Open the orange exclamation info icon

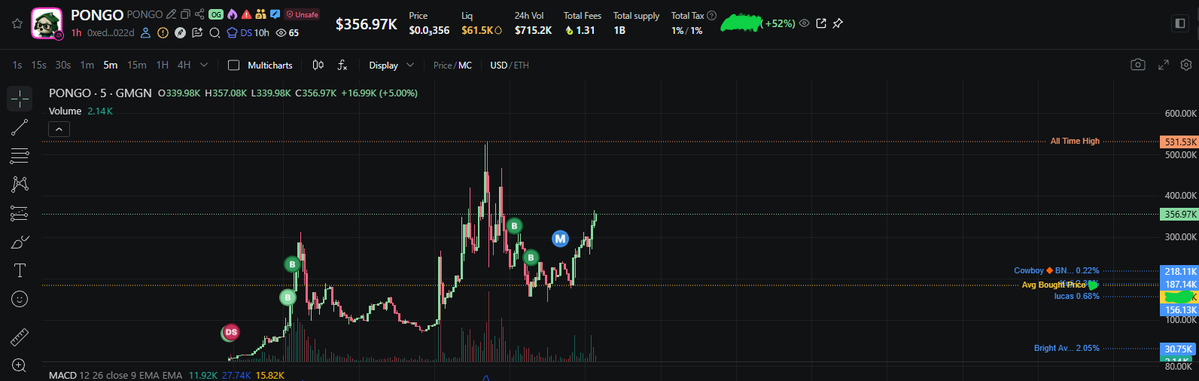click(x=163, y=33)
